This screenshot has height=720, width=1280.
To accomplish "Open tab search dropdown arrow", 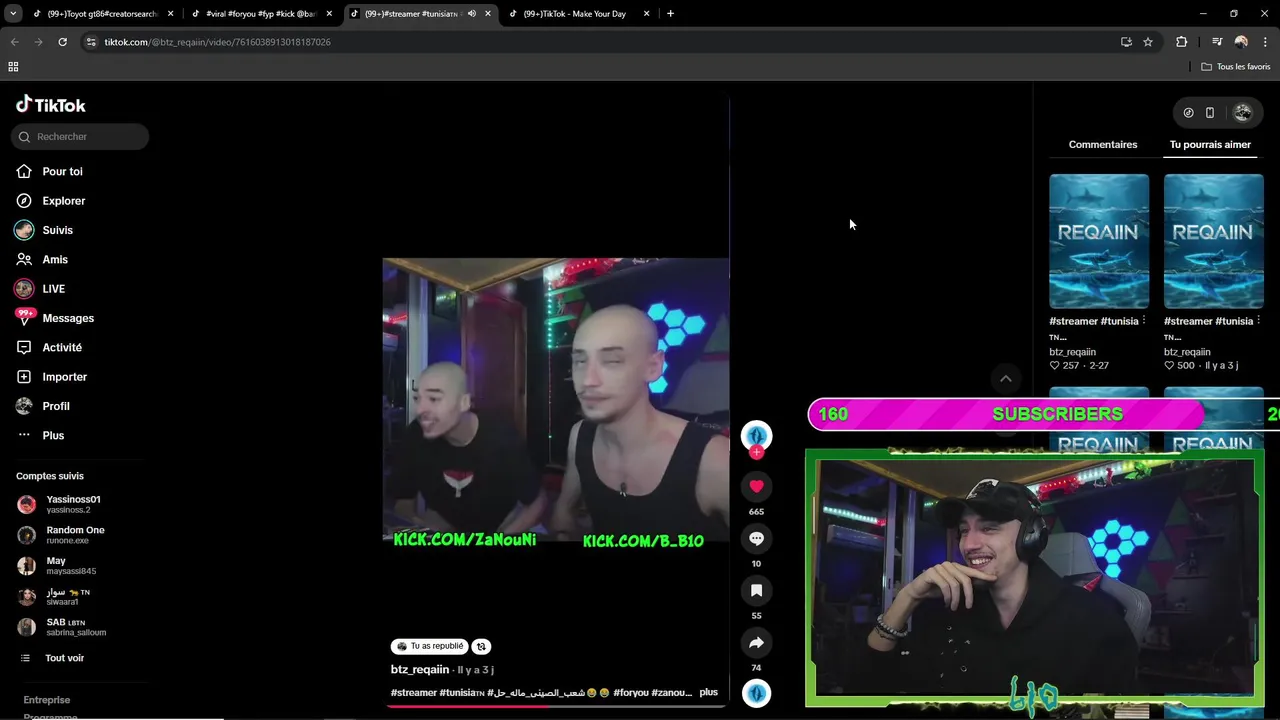I will [13, 14].
